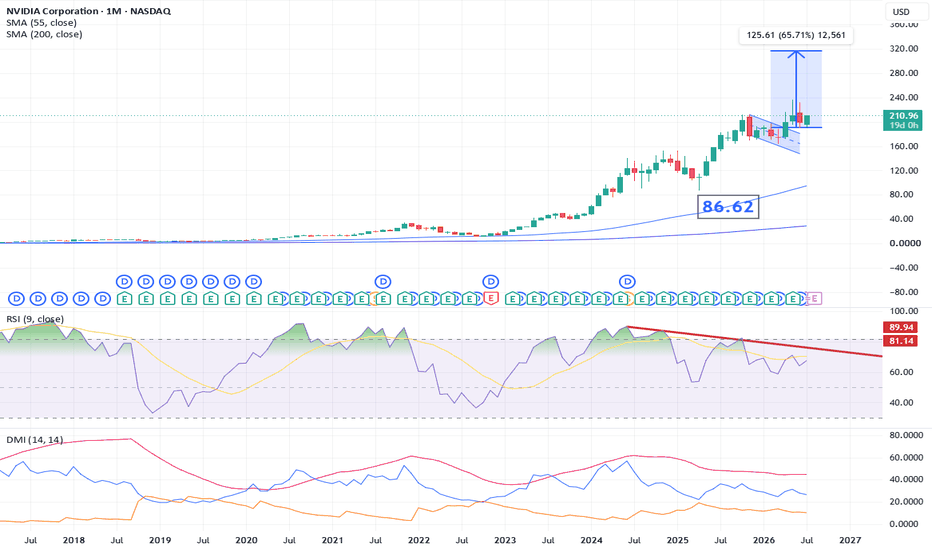Click the 320.00 price axis label
This screenshot has height=550, width=932.
point(903,49)
